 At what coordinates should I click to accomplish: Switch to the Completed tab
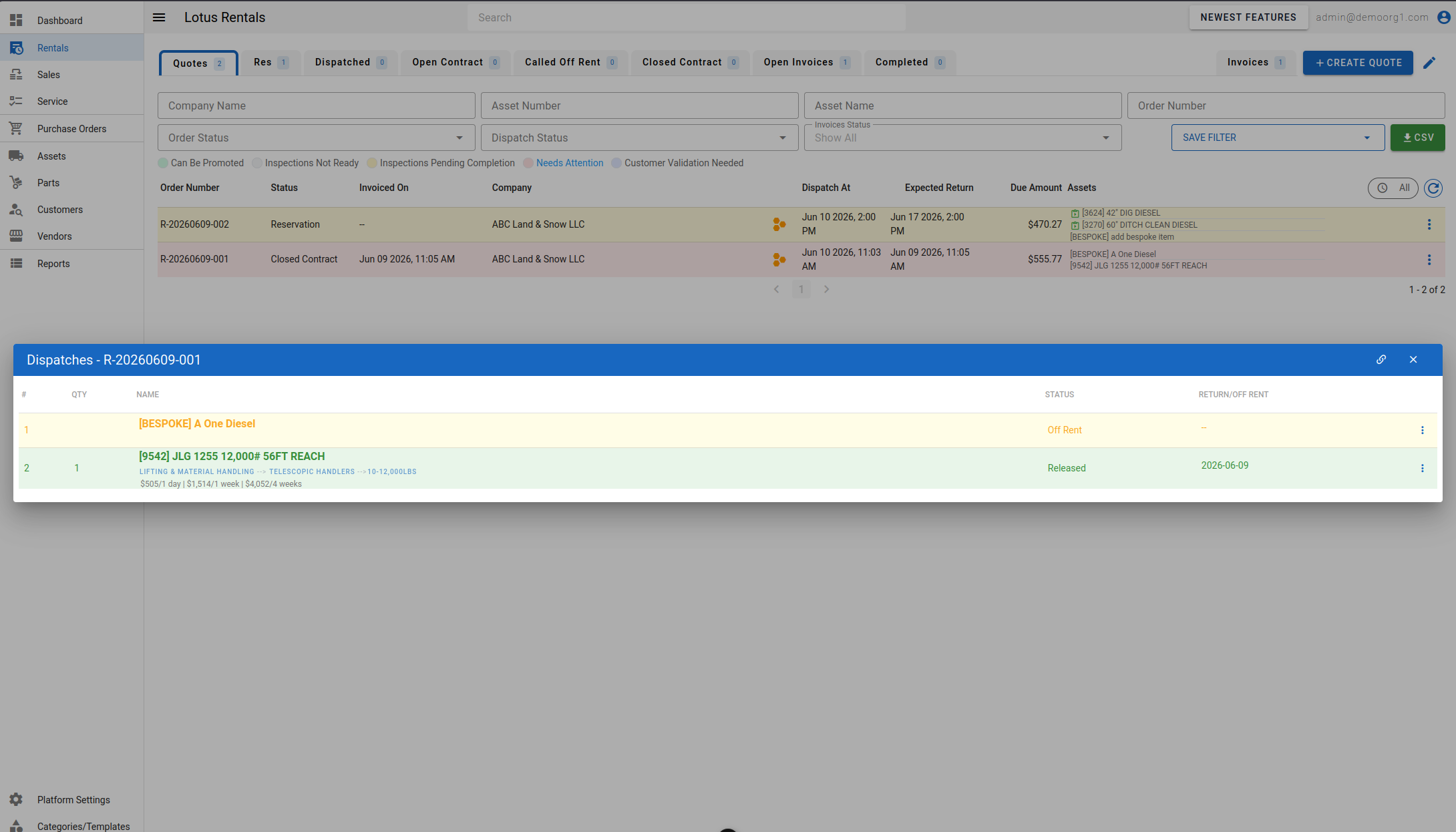[910, 63]
